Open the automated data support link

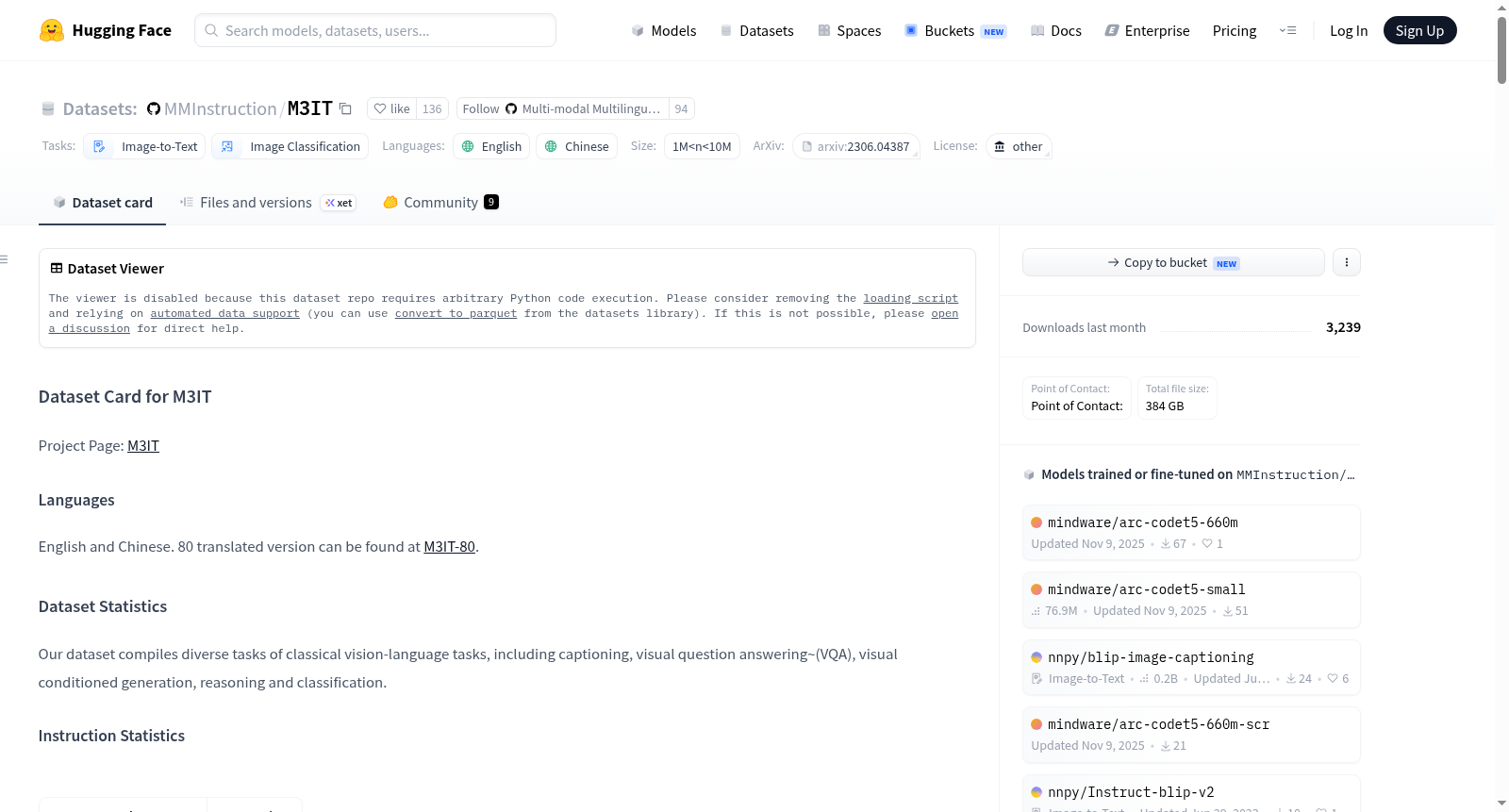[224, 313]
